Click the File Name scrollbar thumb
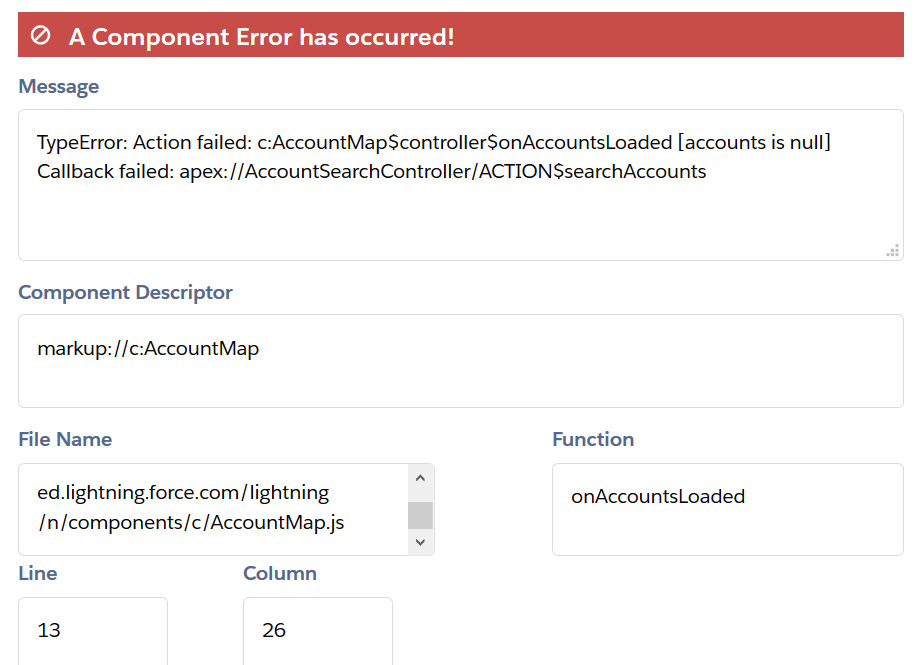The width and height of the screenshot is (920, 665). (x=421, y=515)
